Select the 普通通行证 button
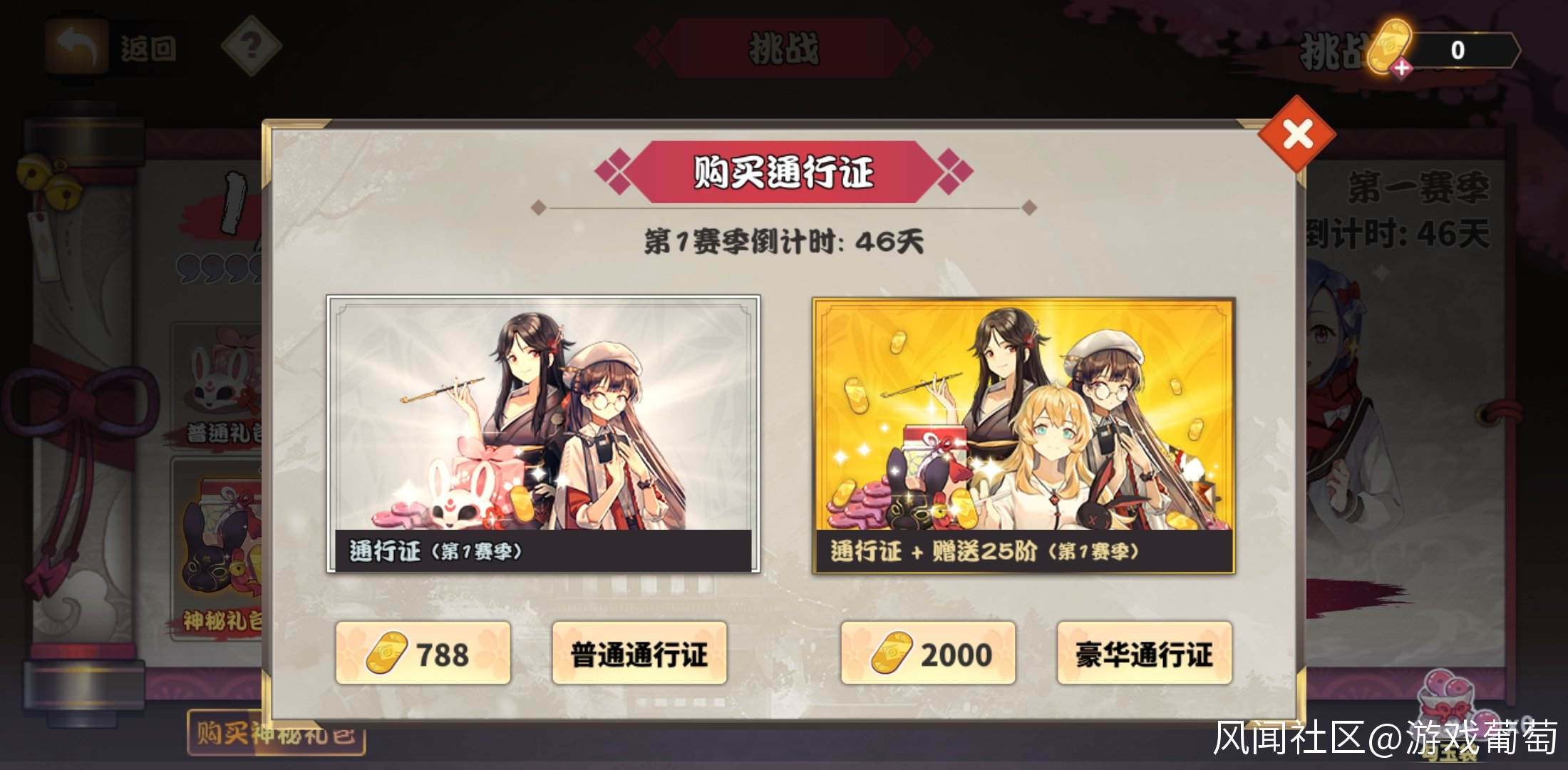Image resolution: width=1568 pixels, height=770 pixels. (x=639, y=653)
